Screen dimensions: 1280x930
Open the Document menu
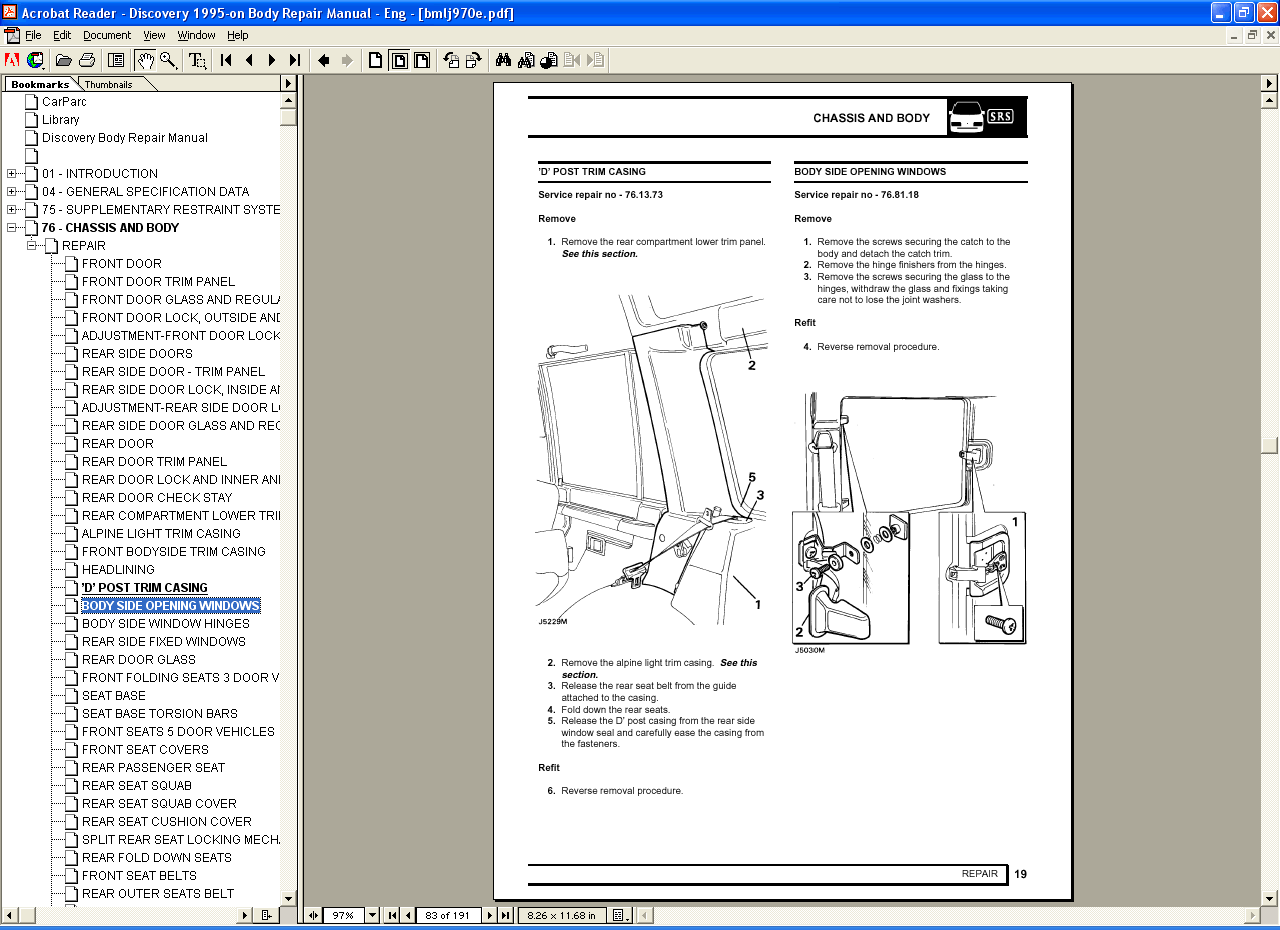point(107,35)
